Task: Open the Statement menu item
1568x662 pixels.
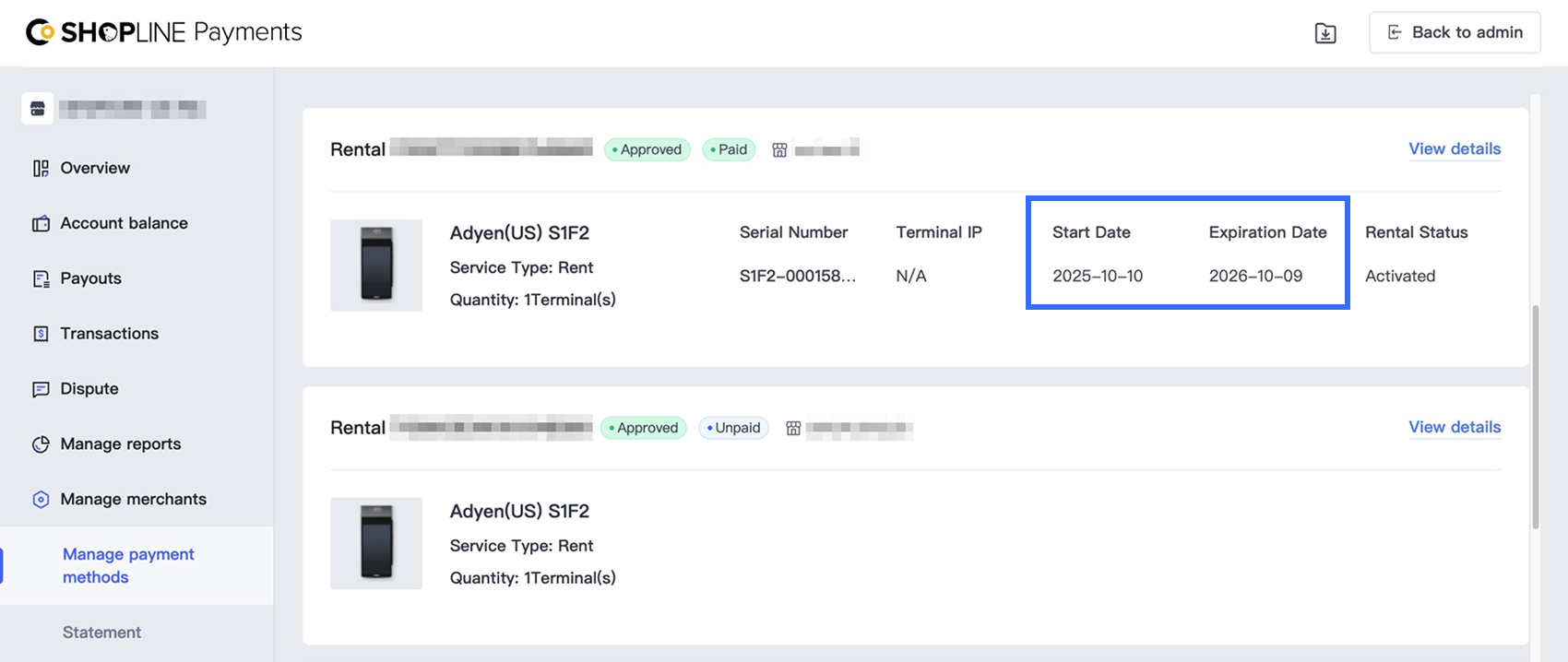Action: pos(101,632)
